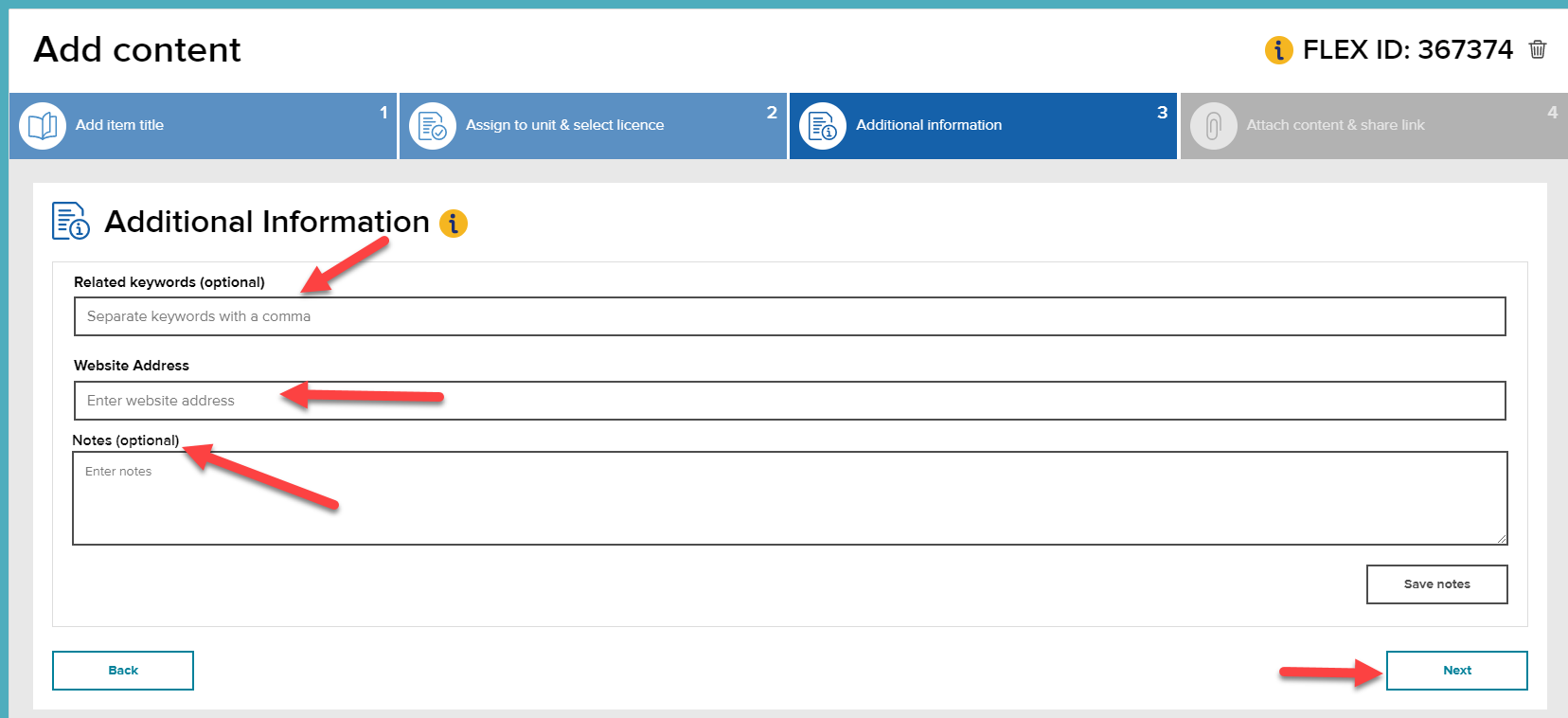
Task: Click the Add content page title
Action: [137, 49]
